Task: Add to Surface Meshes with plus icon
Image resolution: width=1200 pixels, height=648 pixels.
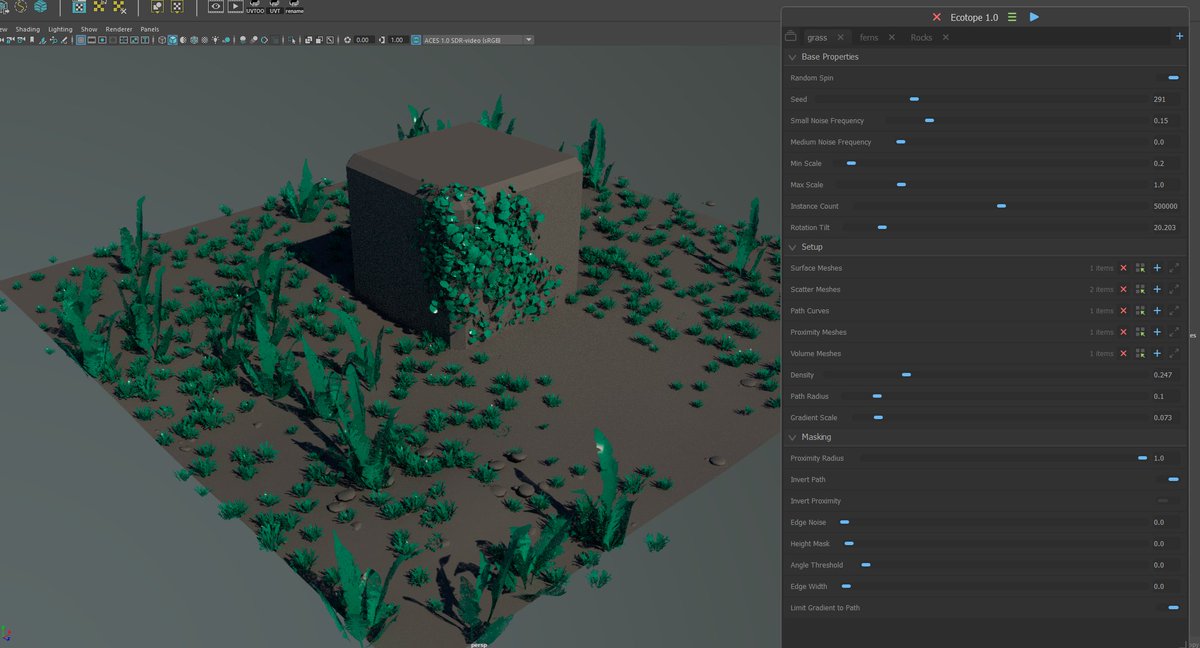Action: pos(1157,268)
